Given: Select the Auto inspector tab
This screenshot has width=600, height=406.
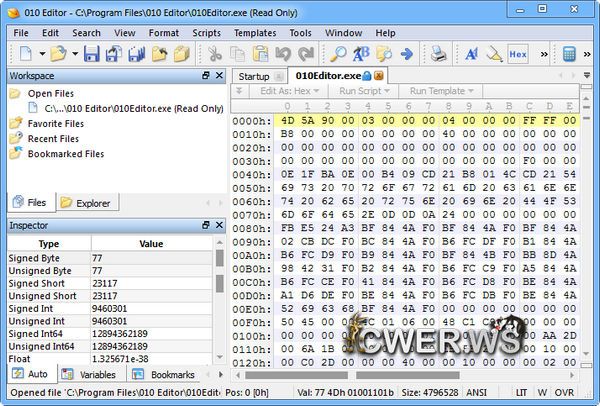Looking at the screenshot, I should pyautogui.click(x=32, y=374).
